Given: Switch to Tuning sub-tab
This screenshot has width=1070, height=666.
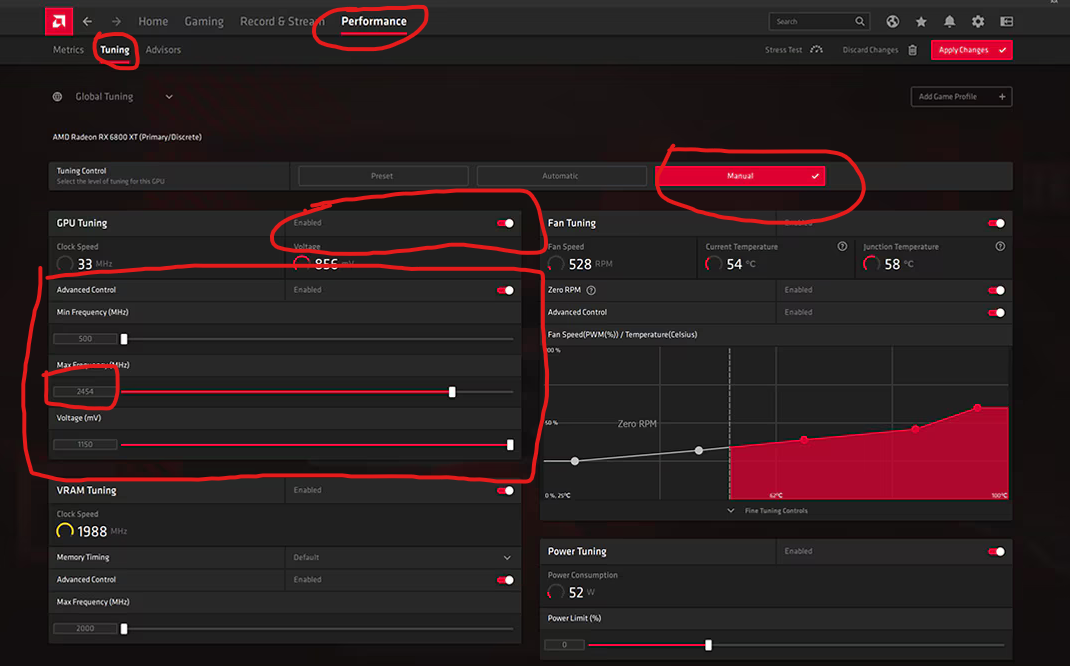Looking at the screenshot, I should [x=115, y=50].
